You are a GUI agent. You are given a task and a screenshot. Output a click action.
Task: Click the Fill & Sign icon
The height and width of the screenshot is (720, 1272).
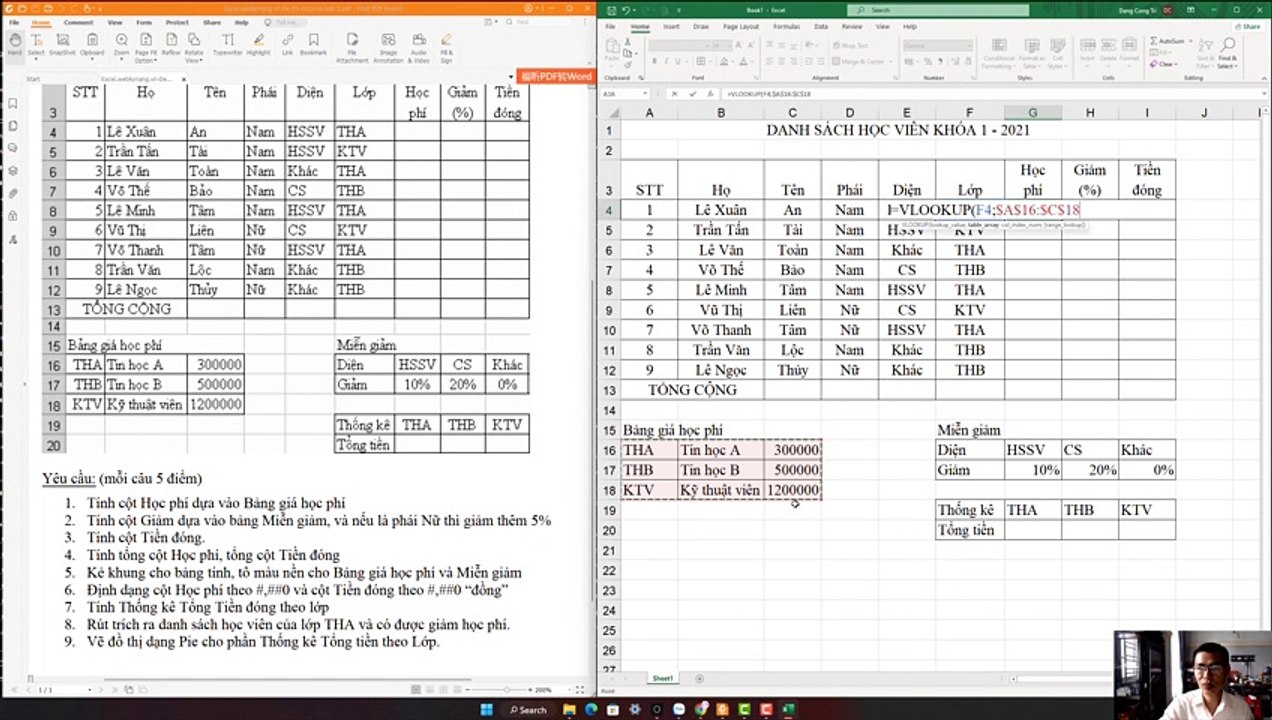click(446, 46)
